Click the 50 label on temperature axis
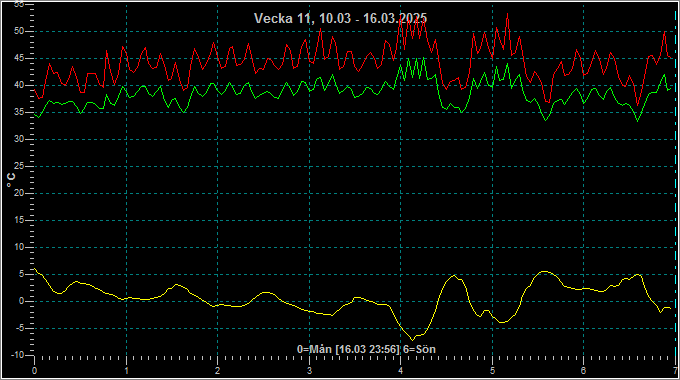The height and width of the screenshot is (380, 680). [x=19, y=31]
